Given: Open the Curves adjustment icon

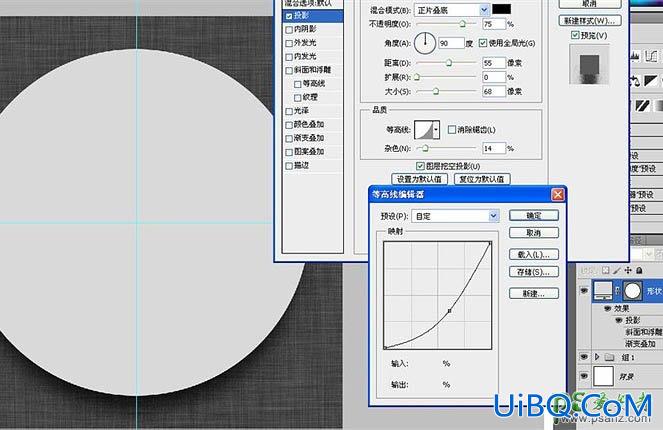Looking at the screenshot, I should point(652,57).
